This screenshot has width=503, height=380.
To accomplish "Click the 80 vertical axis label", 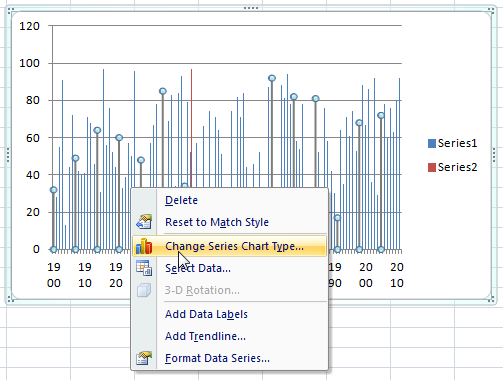I will [33, 100].
